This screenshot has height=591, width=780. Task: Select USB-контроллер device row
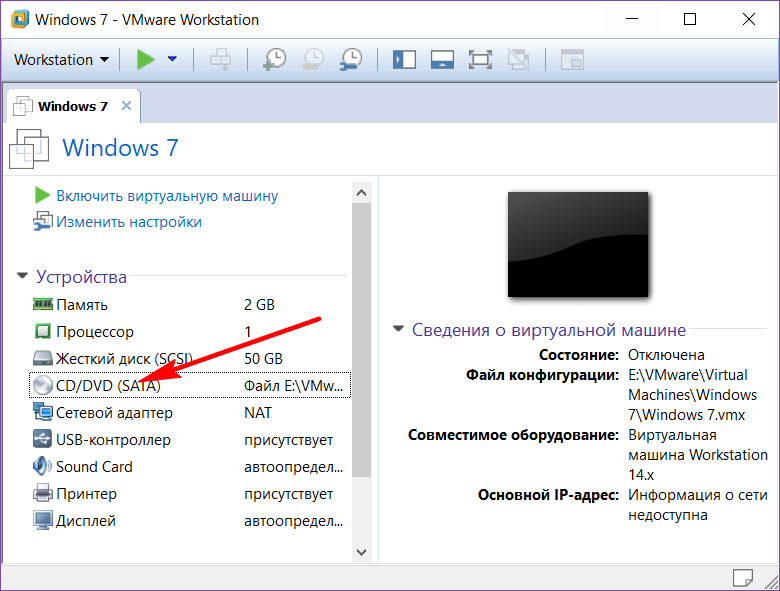(190, 440)
